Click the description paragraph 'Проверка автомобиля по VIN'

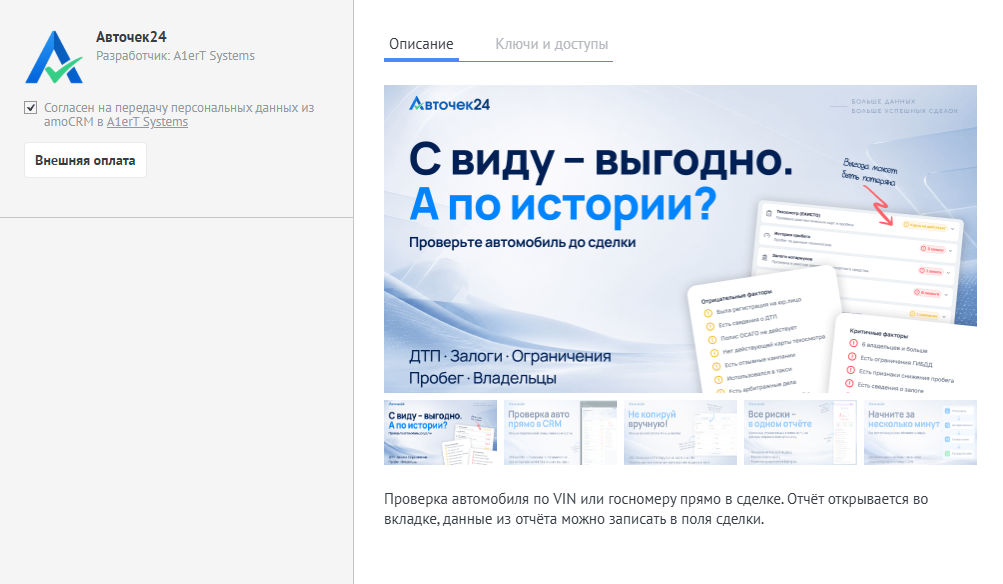pos(656,509)
